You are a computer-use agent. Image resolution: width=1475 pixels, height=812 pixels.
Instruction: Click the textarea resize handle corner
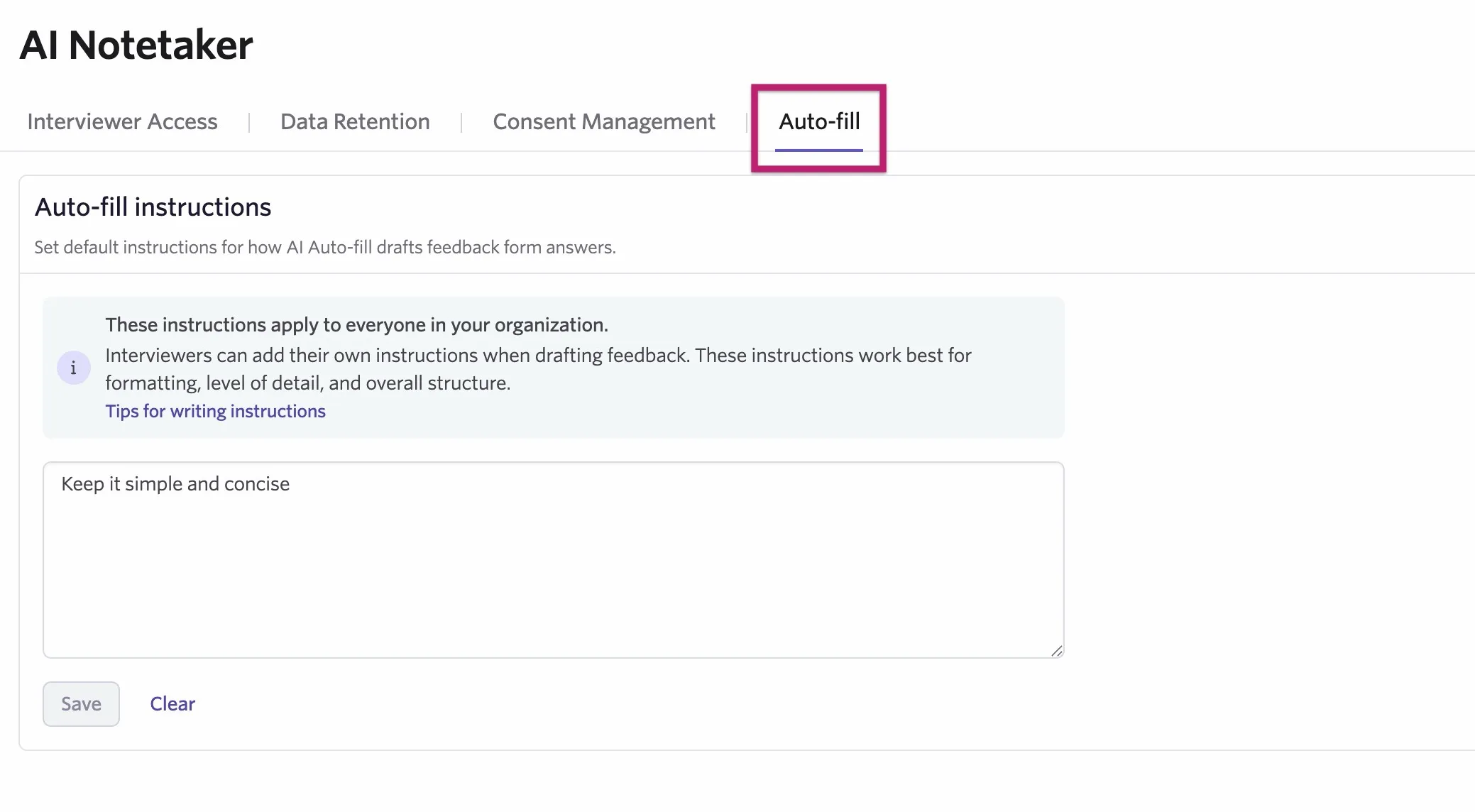coord(1056,650)
